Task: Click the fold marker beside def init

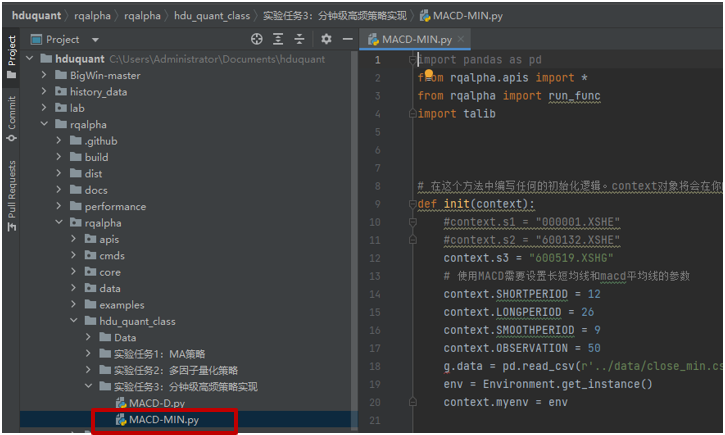Action: [412, 204]
